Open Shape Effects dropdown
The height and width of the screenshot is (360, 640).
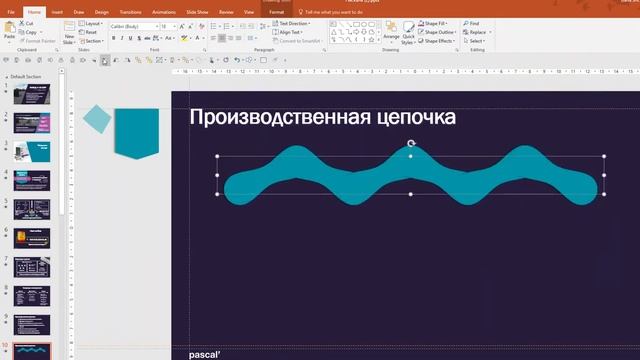[x=436, y=41]
